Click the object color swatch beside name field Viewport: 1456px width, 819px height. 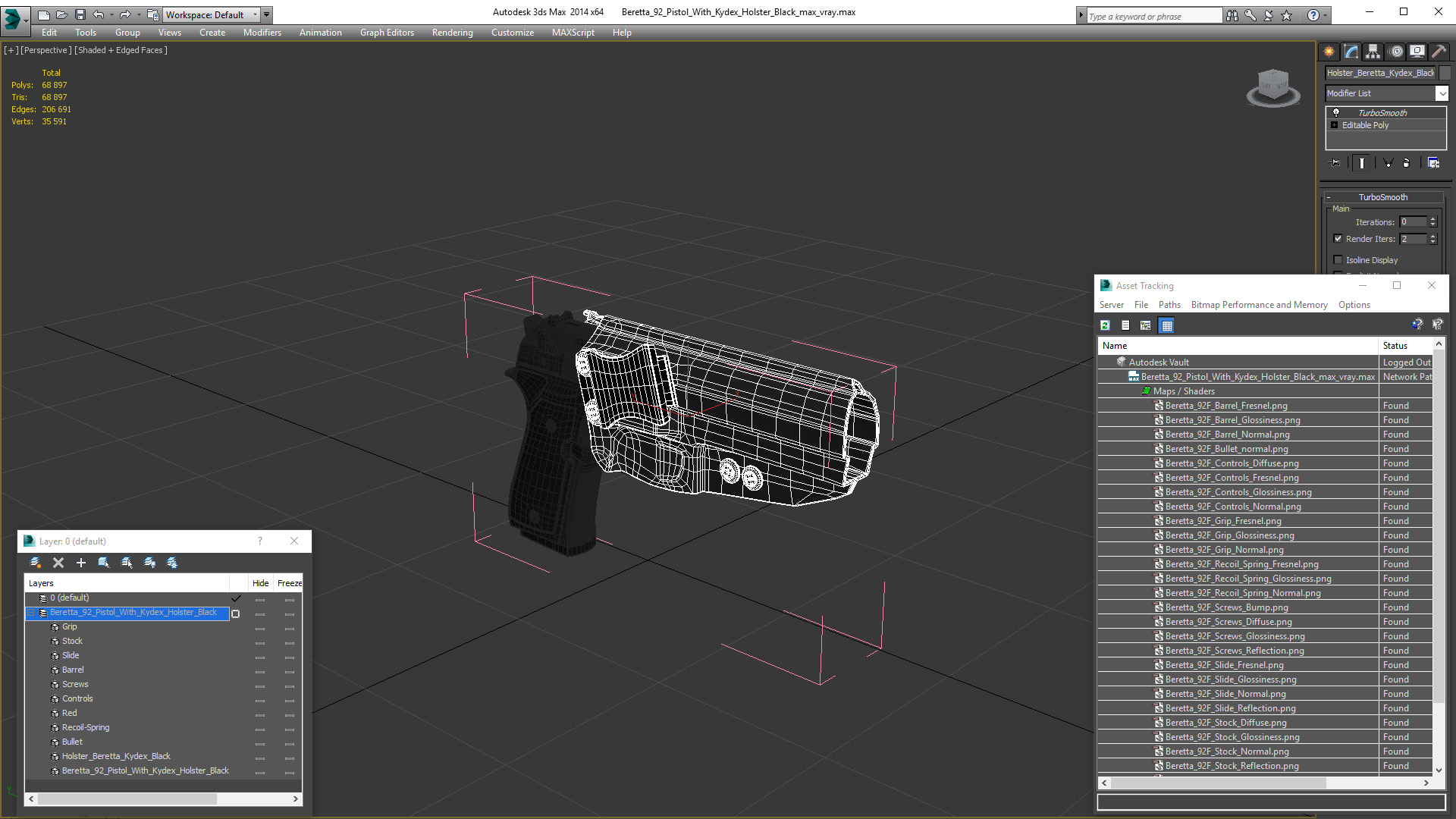point(1445,73)
